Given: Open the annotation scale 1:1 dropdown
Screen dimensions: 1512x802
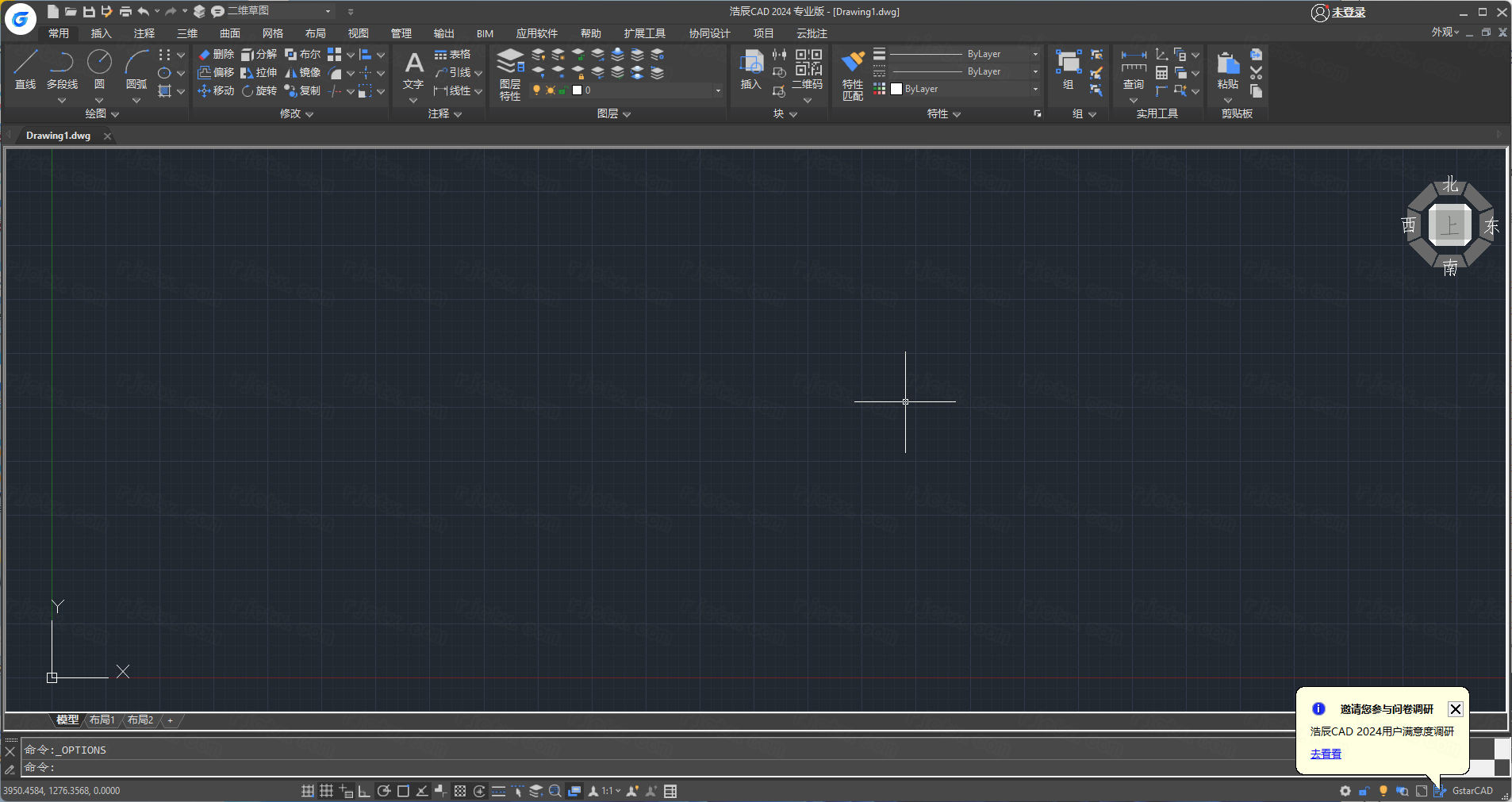Looking at the screenshot, I should click(609, 791).
